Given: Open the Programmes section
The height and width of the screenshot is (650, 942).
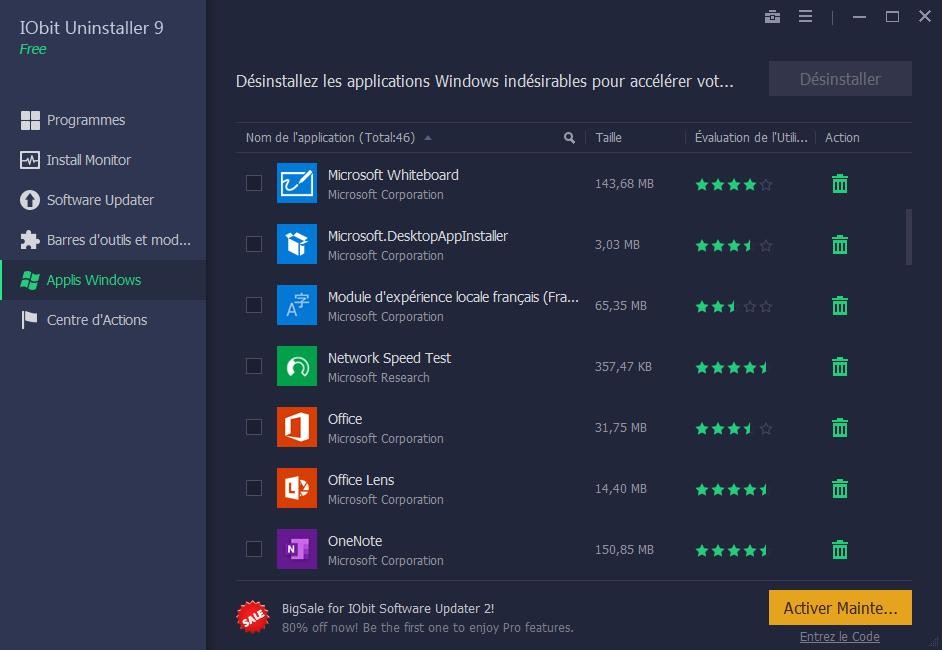Looking at the screenshot, I should (x=103, y=120).
